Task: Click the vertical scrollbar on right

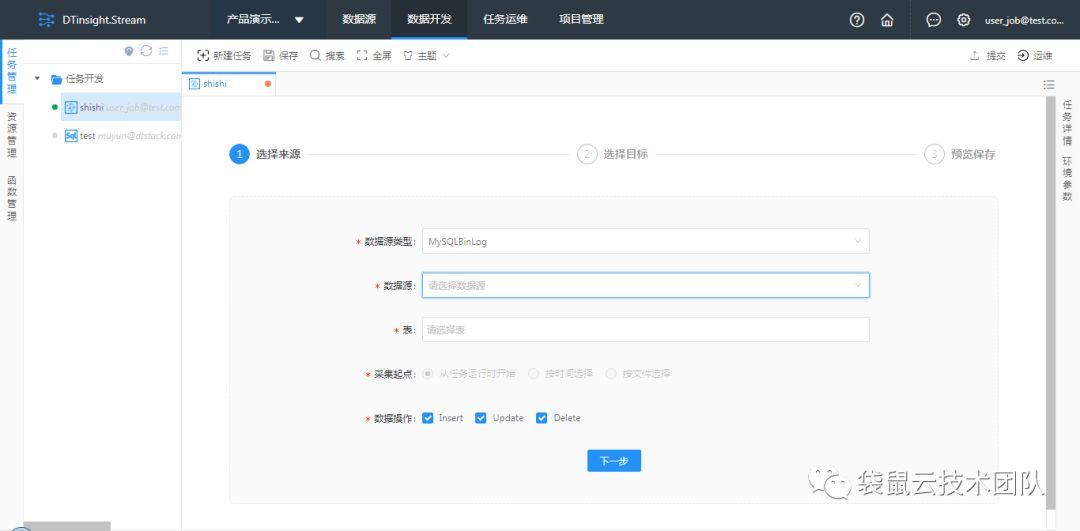Action: click(x=1050, y=303)
